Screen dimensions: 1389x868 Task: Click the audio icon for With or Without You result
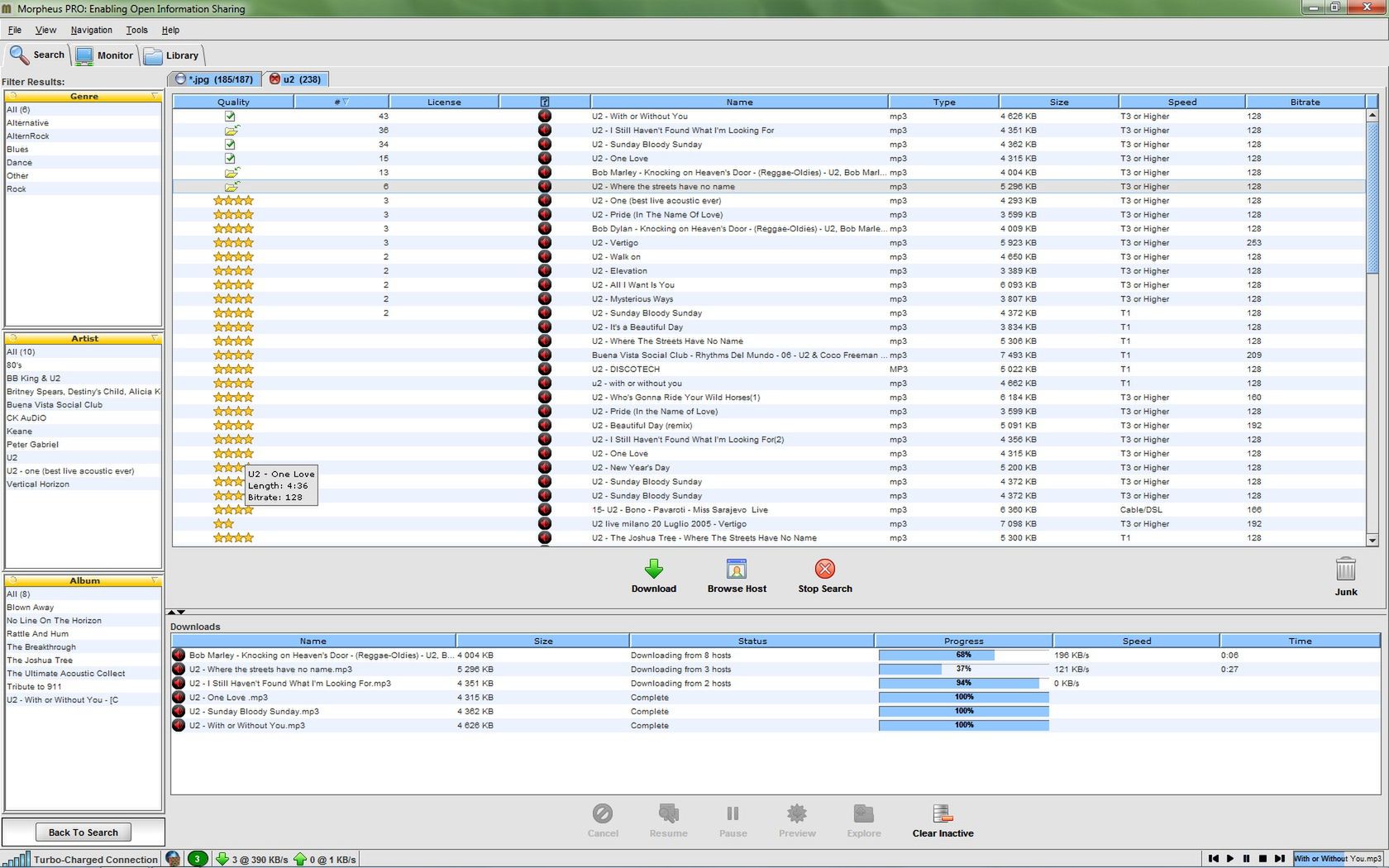(545, 117)
